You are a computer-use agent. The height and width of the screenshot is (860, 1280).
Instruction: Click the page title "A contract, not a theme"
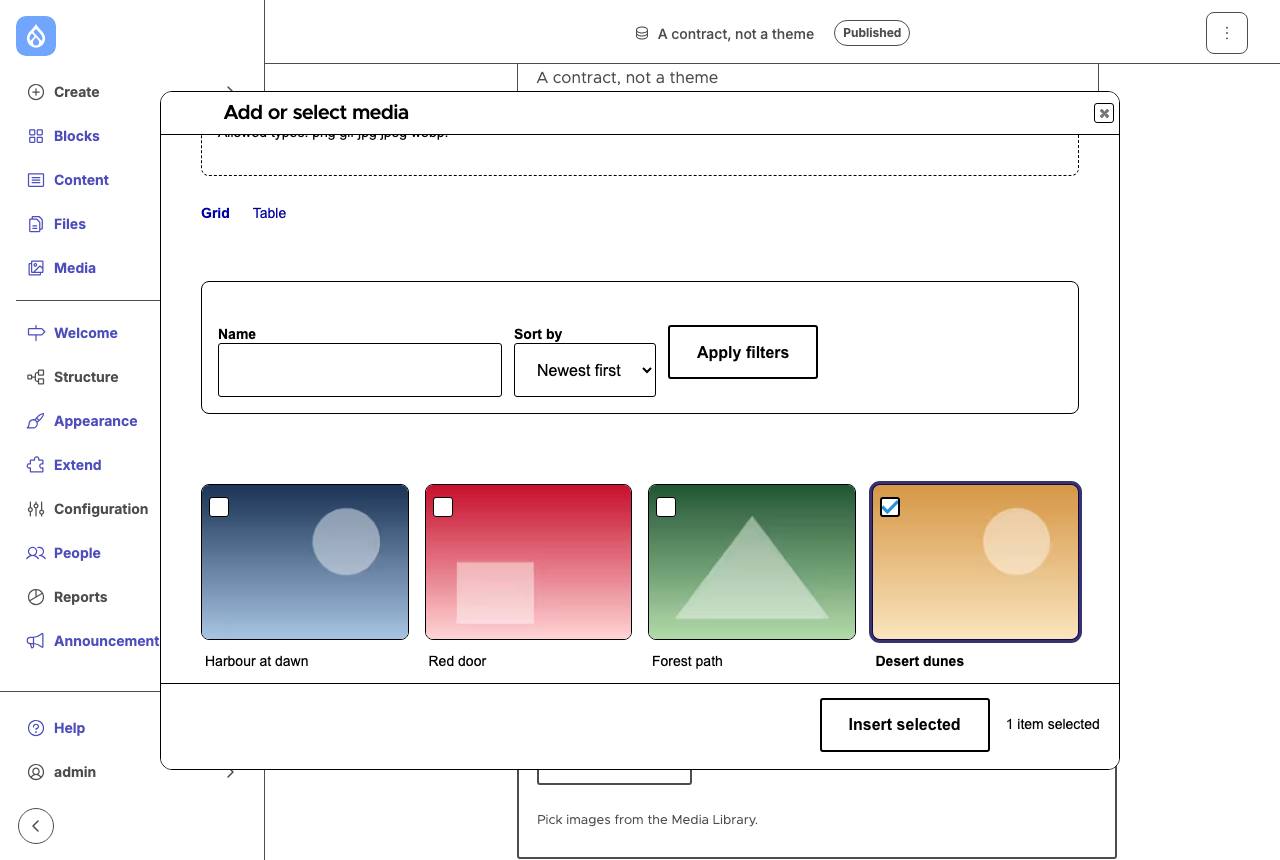(x=736, y=34)
